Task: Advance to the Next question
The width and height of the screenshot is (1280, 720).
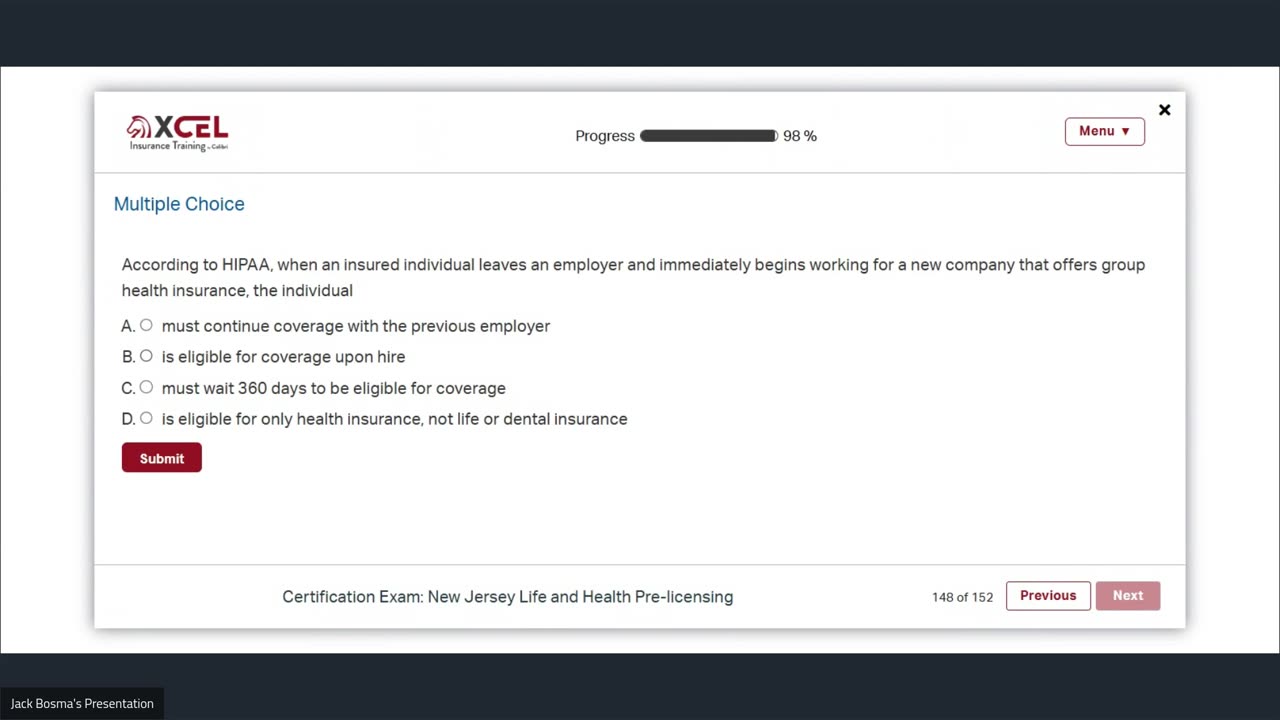Action: click(x=1127, y=595)
